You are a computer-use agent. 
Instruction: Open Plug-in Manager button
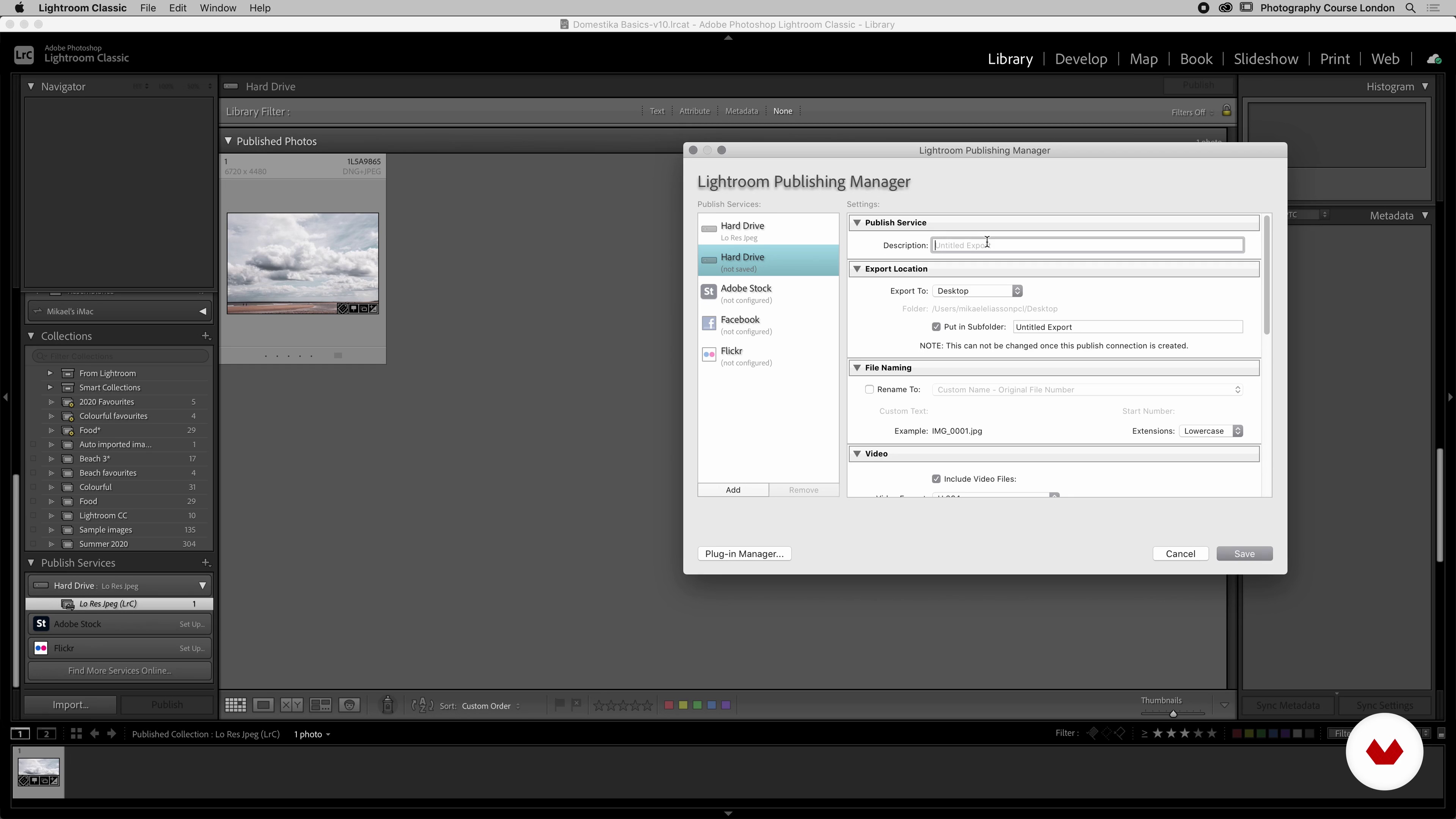744,554
